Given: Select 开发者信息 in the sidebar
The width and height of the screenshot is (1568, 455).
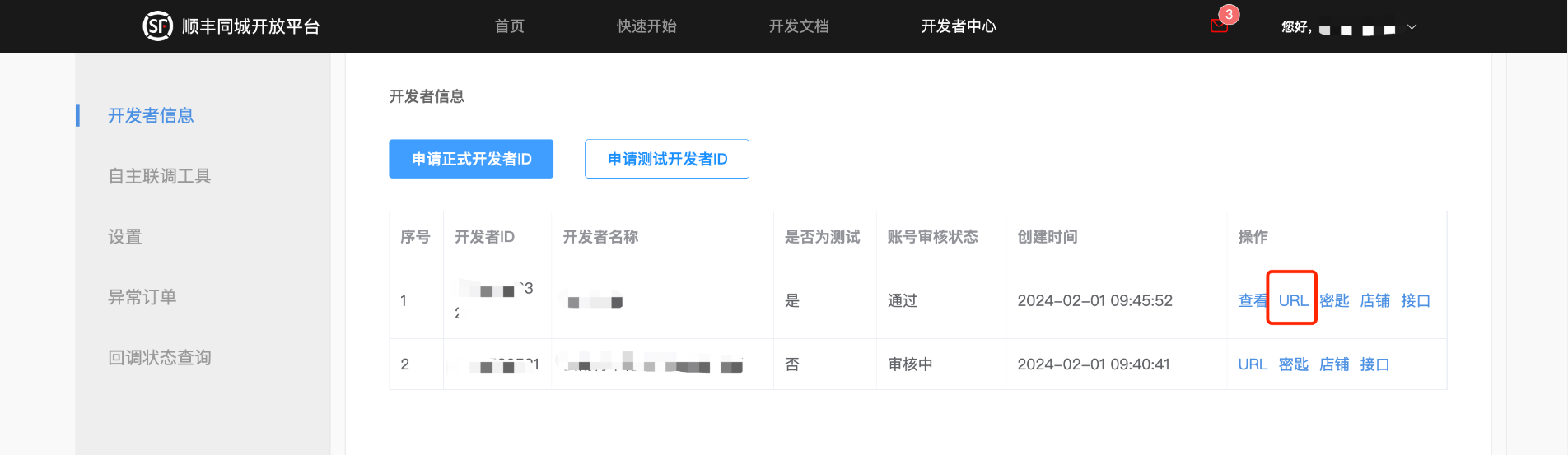Looking at the screenshot, I should (x=151, y=116).
